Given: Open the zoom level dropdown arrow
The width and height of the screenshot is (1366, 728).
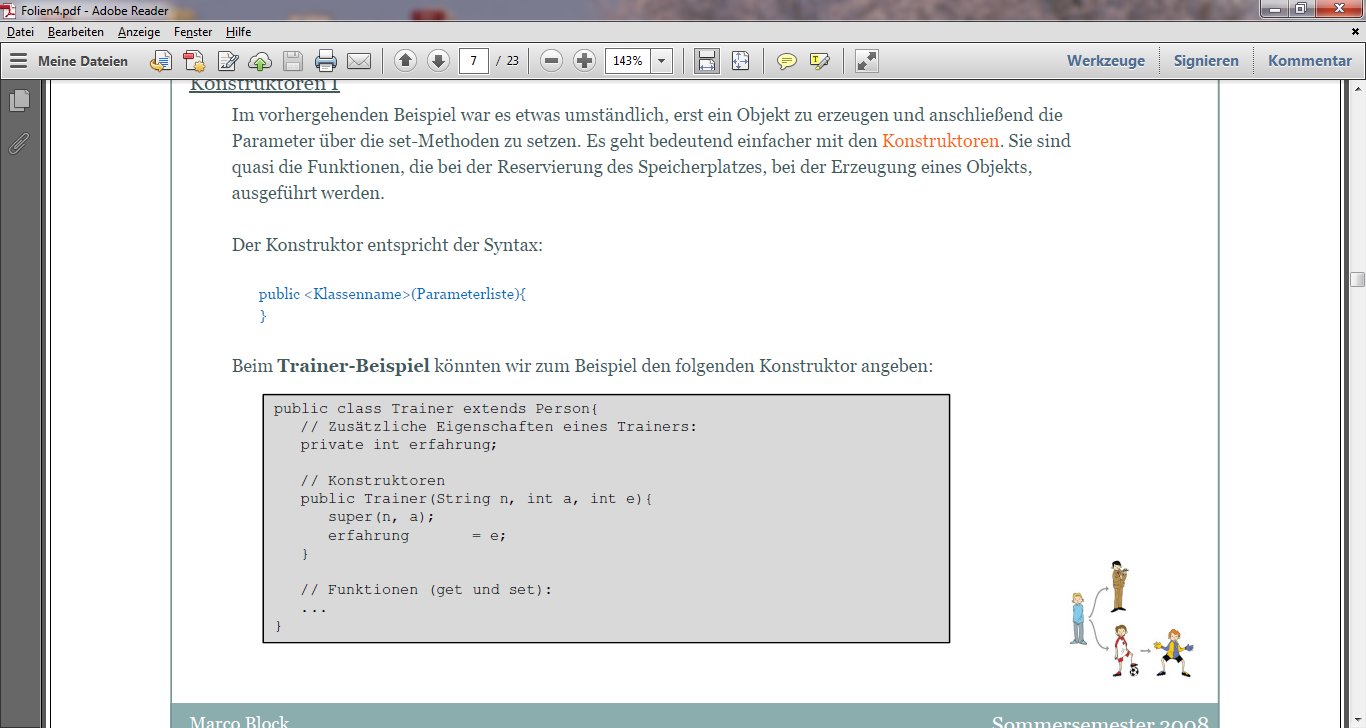Looking at the screenshot, I should [662, 61].
